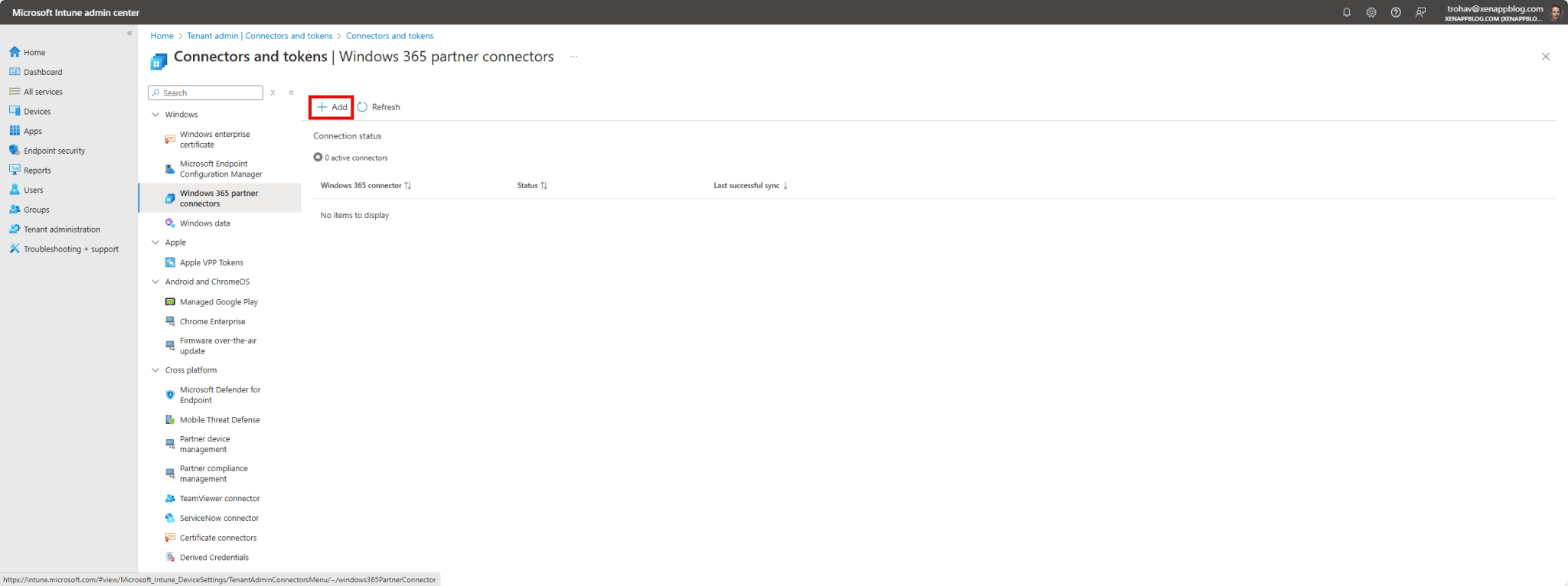
Task: Click the Microsoft Defender for Endpoint icon
Action: pos(170,395)
